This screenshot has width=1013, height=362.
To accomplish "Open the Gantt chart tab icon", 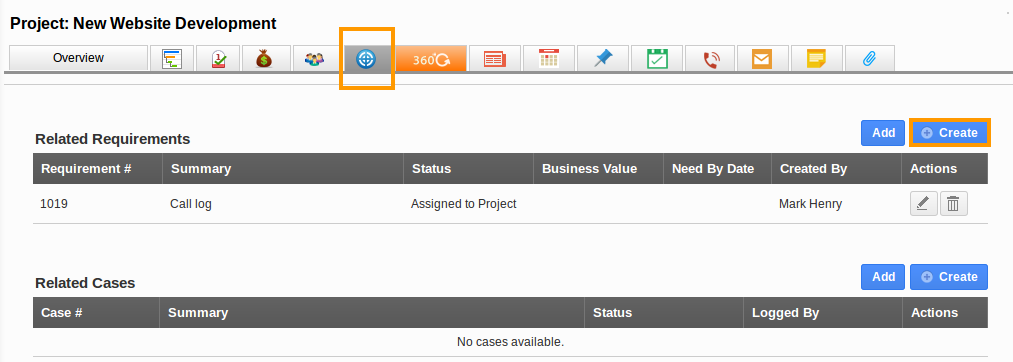I will [x=172, y=59].
